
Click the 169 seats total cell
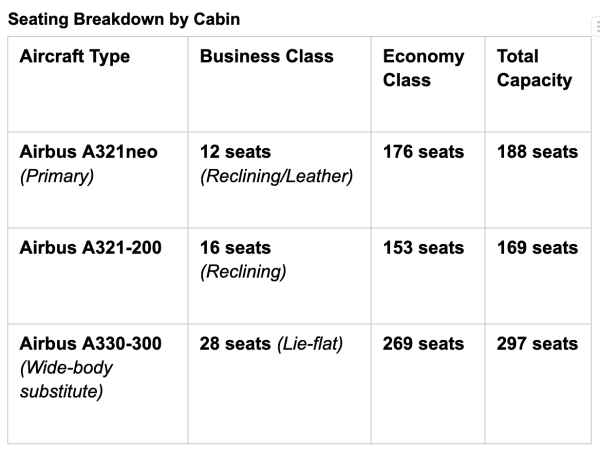[x=538, y=276]
